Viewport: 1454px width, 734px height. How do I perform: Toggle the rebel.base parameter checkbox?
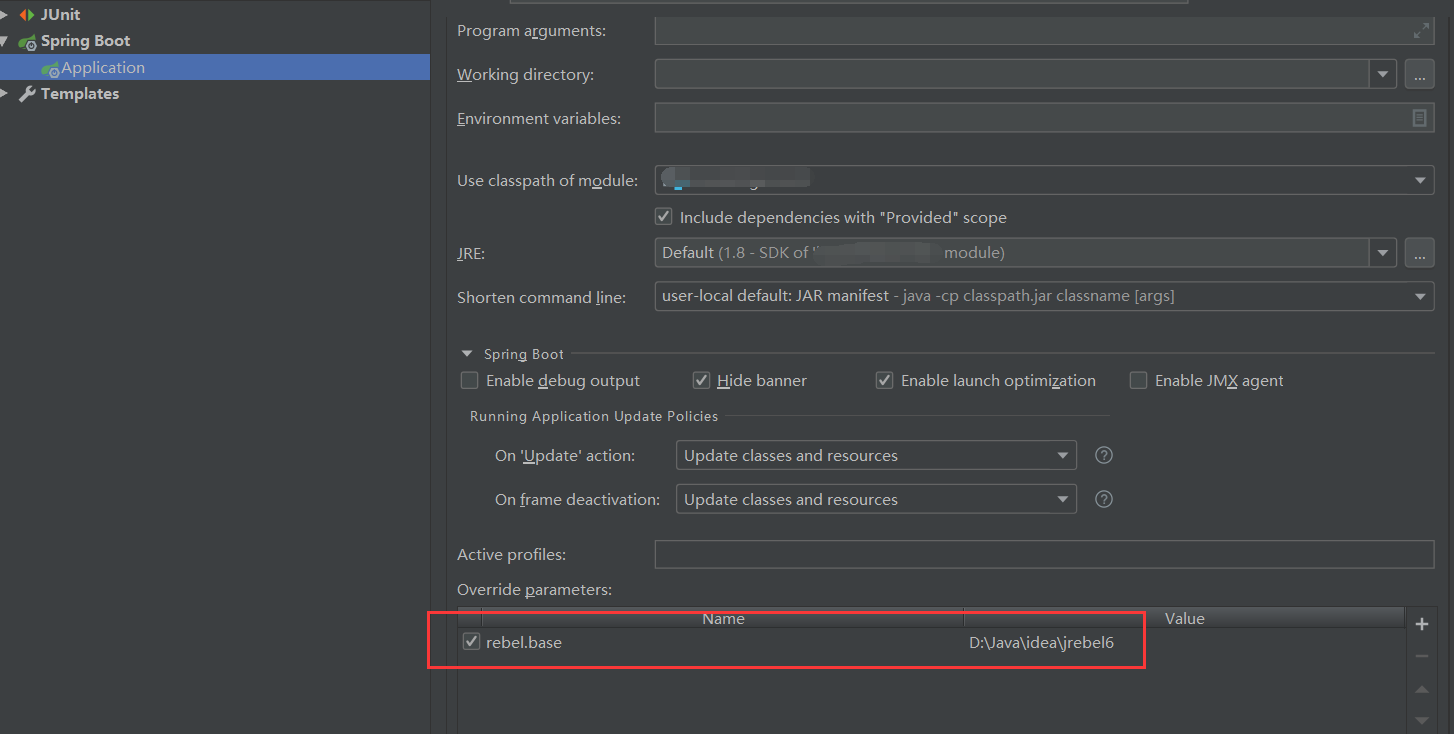pyautogui.click(x=472, y=642)
